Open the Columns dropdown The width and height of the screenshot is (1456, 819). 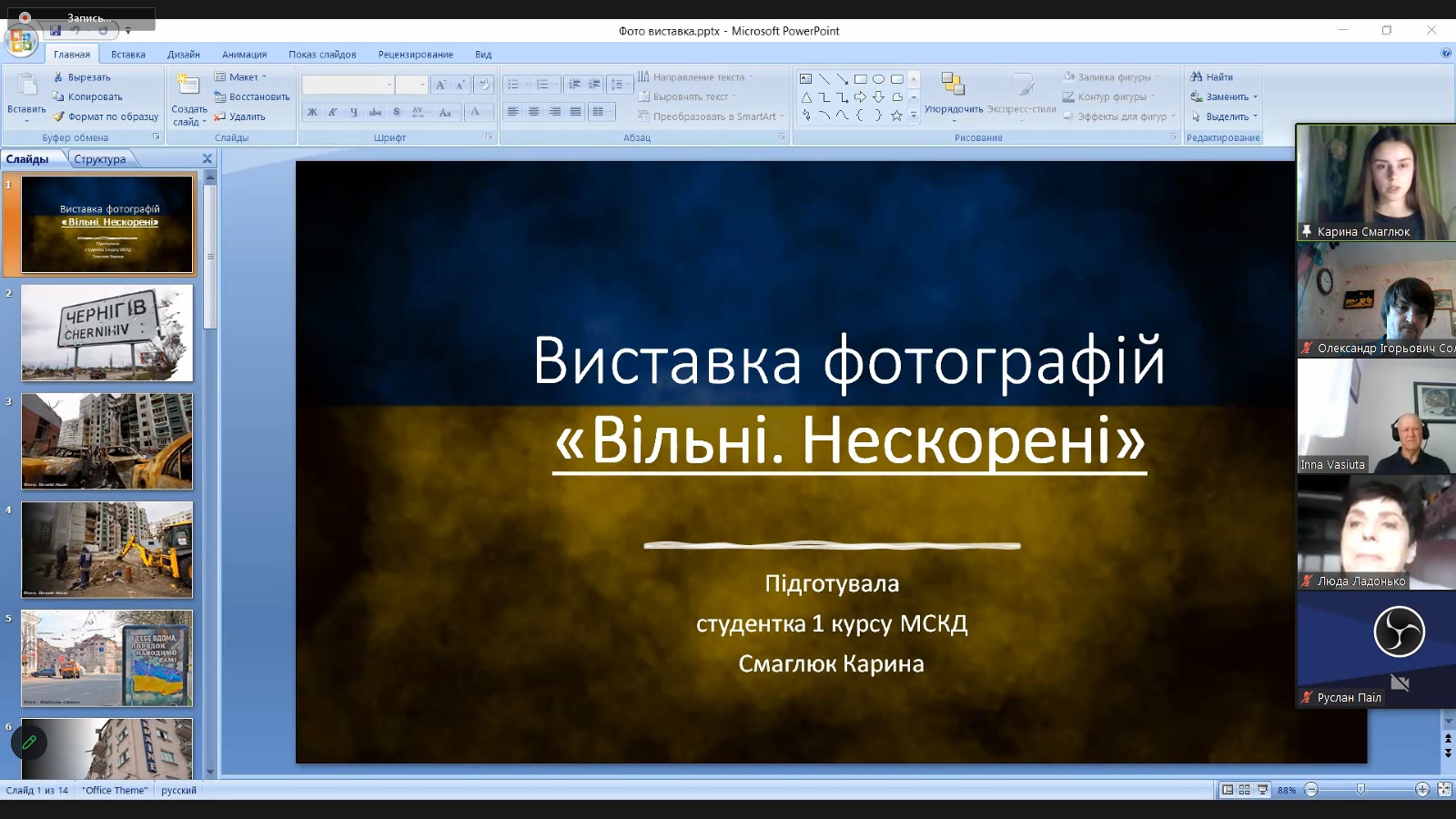[x=600, y=112]
